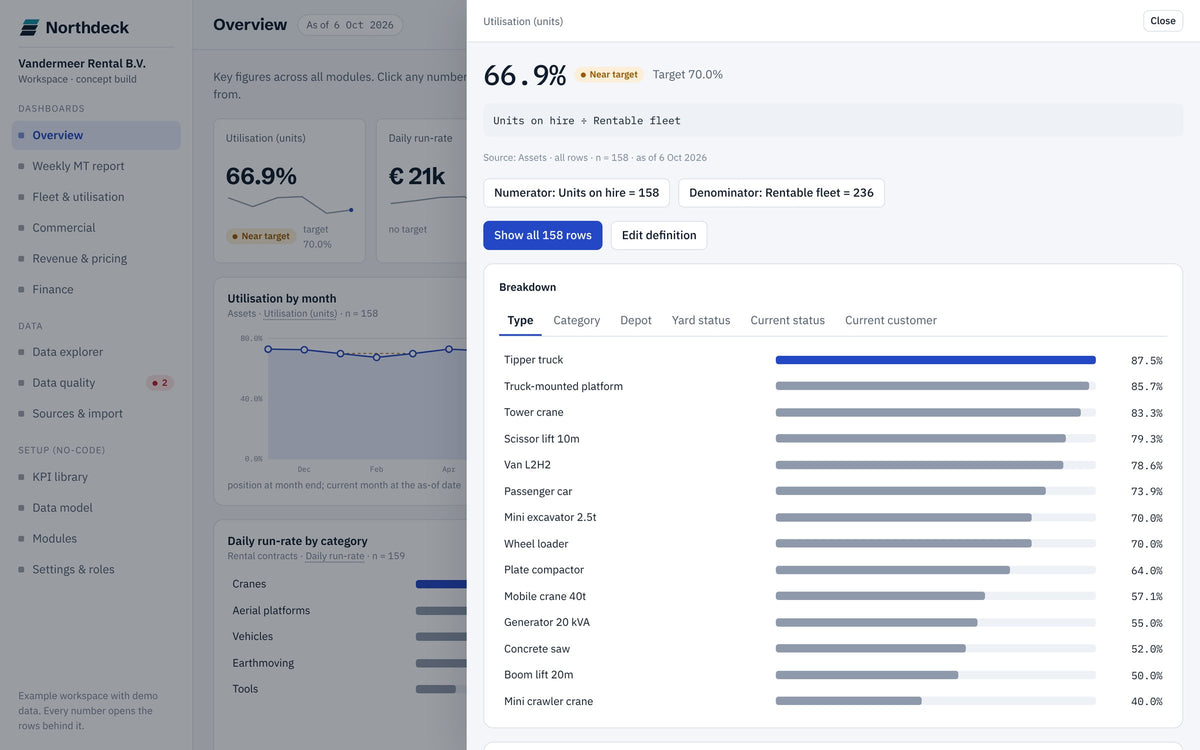Click the Numerator: Units on hire chip
This screenshot has width=1200, height=750.
pos(577,193)
